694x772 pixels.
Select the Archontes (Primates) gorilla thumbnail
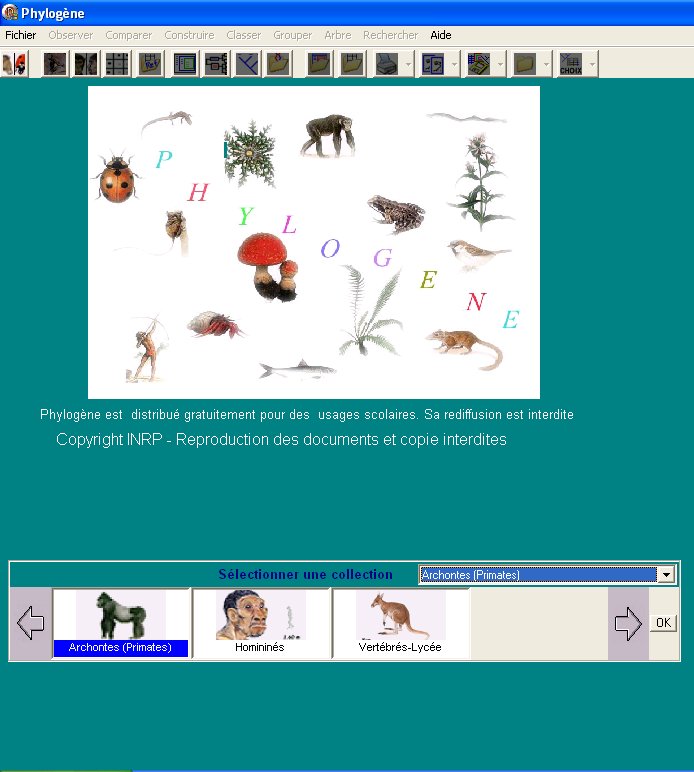coord(121,622)
